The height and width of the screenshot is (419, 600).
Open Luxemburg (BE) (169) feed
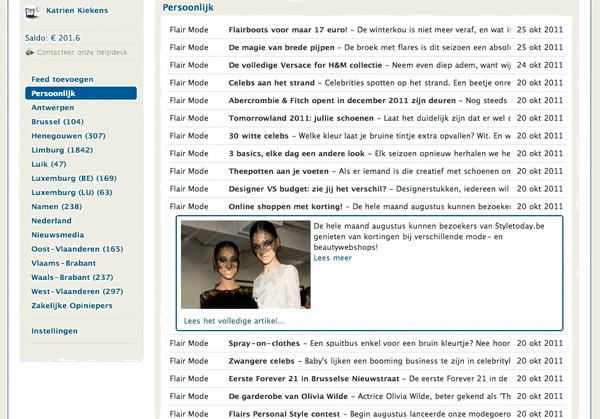pos(74,178)
